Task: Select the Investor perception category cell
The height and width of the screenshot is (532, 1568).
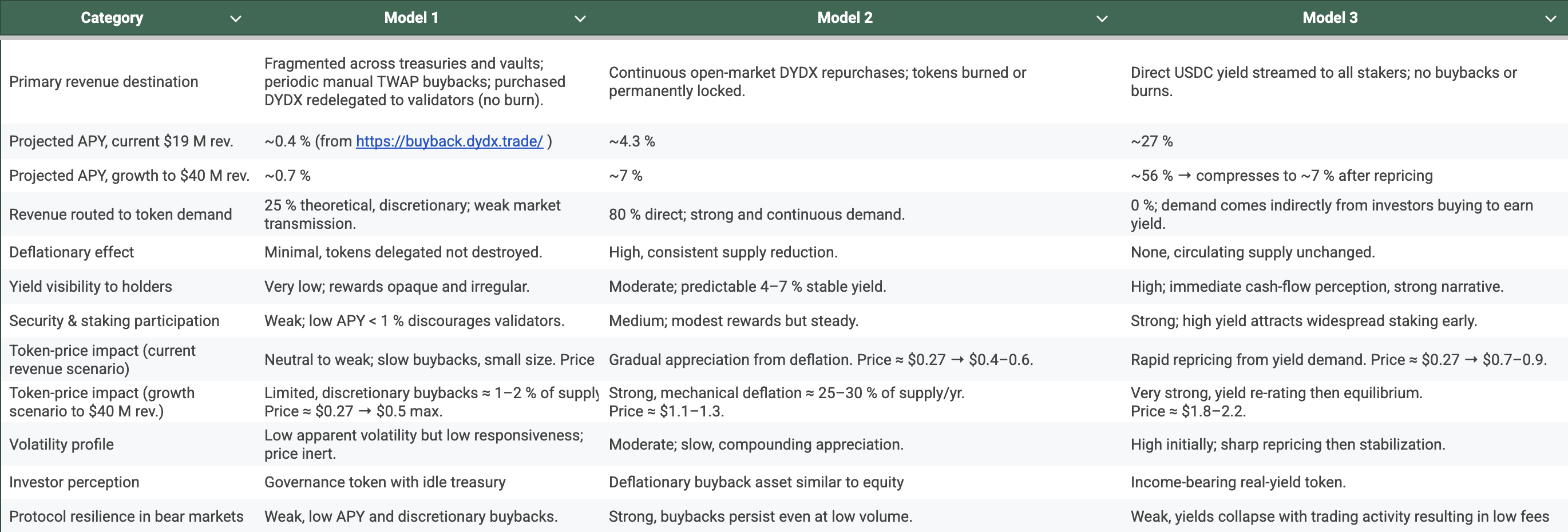Action: 74,482
